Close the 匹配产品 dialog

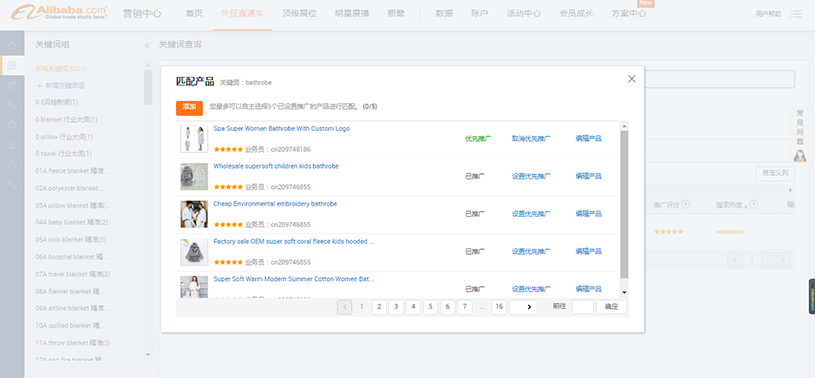point(632,79)
